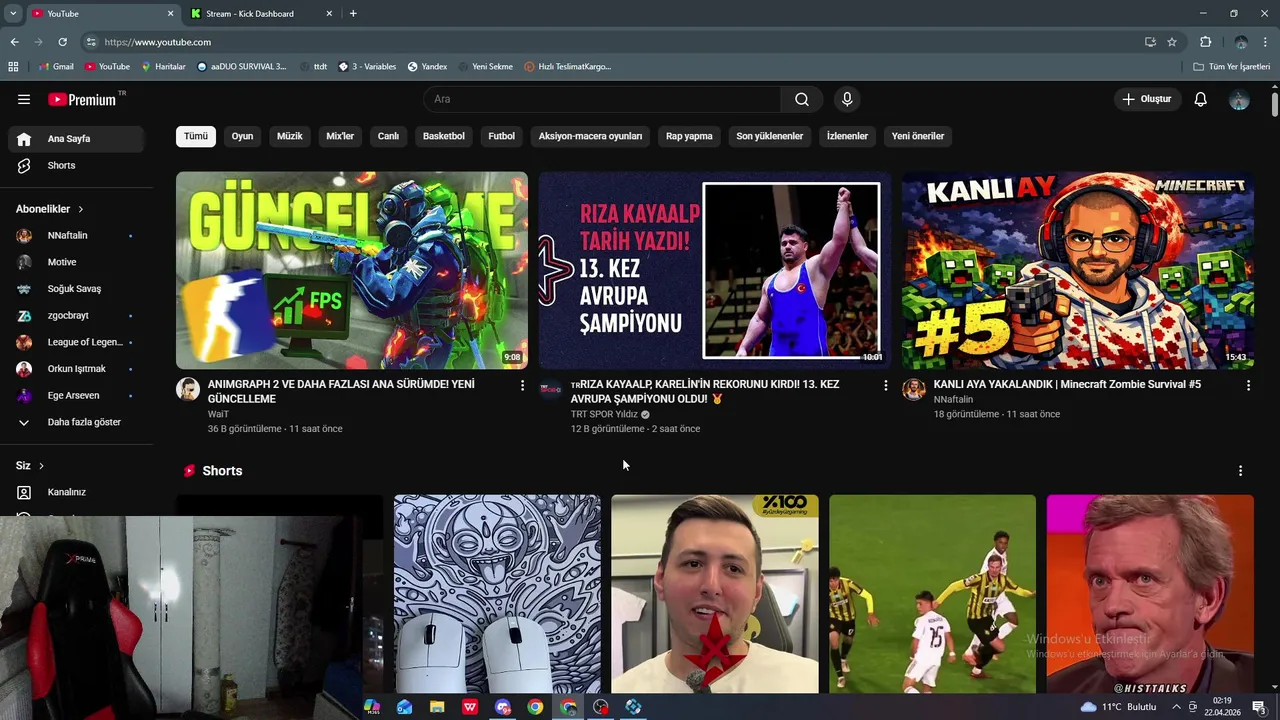Open options menu for ANIMGRAPH 2 video
The width and height of the screenshot is (1280, 720).
point(522,385)
